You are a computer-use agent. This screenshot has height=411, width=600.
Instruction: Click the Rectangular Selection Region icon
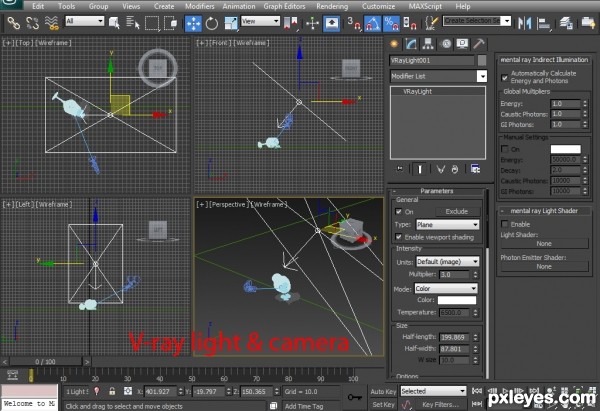tap(152, 23)
